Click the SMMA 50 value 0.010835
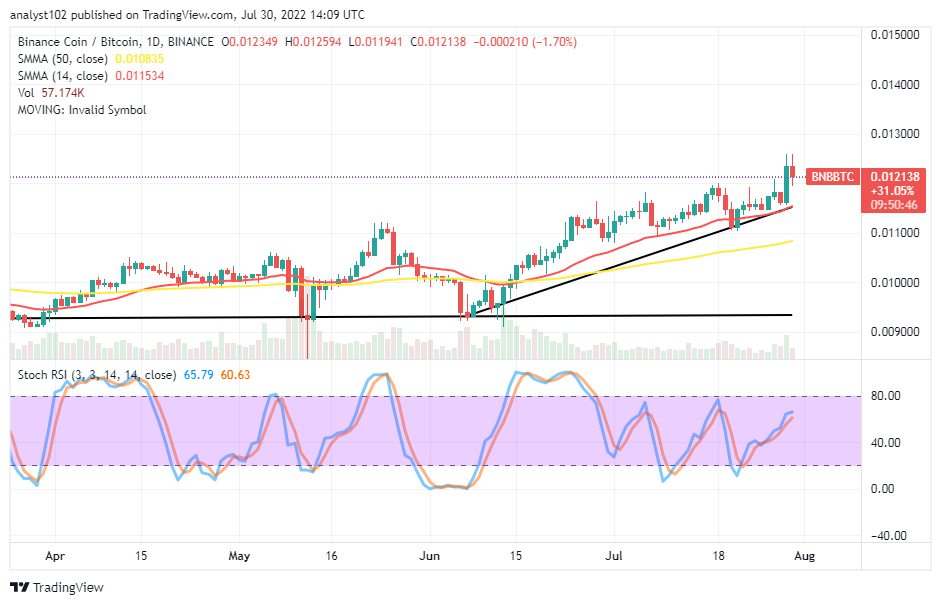Viewport: 941px width, 605px height. point(140,59)
